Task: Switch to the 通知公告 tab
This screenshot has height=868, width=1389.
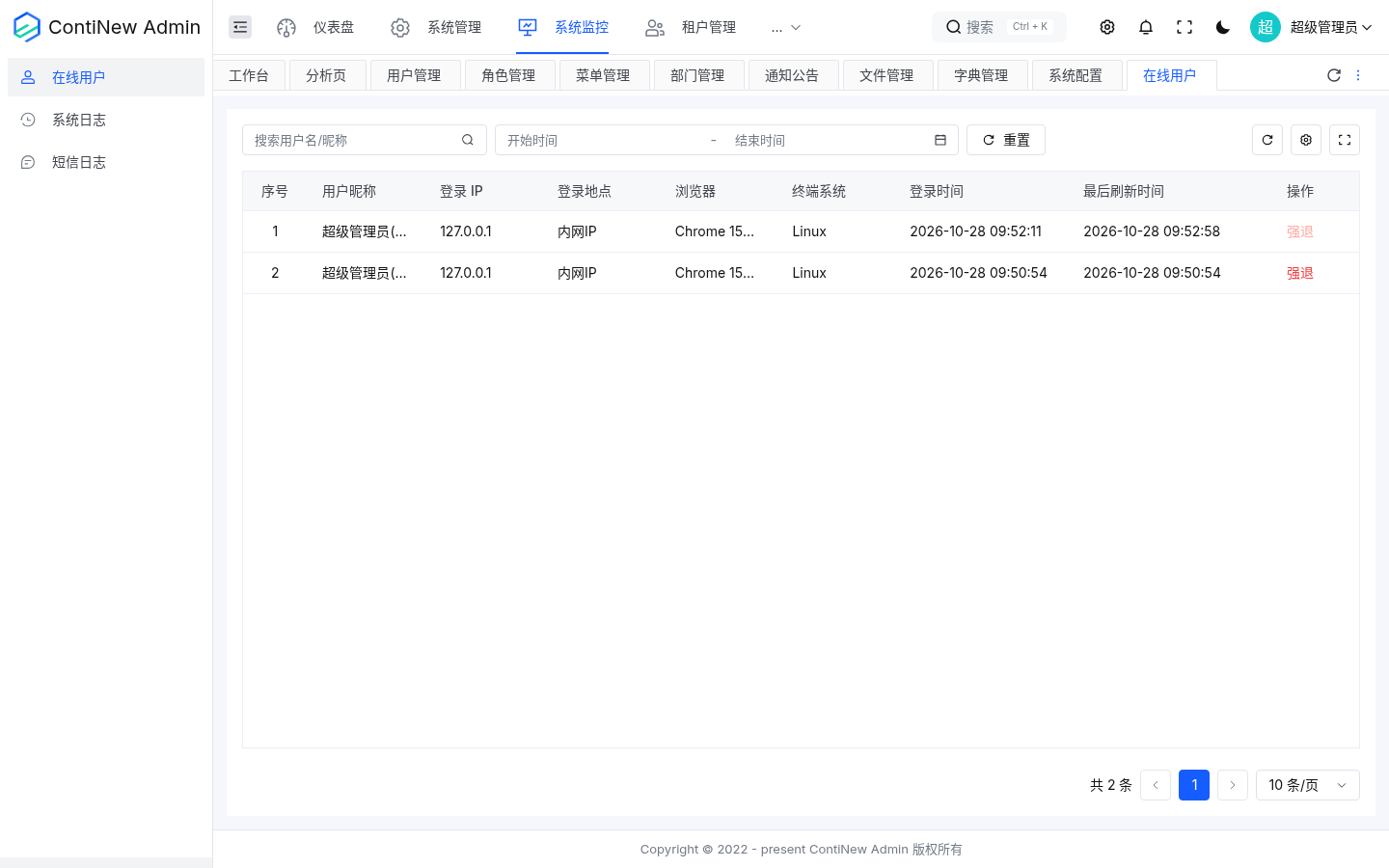Action: click(x=792, y=75)
